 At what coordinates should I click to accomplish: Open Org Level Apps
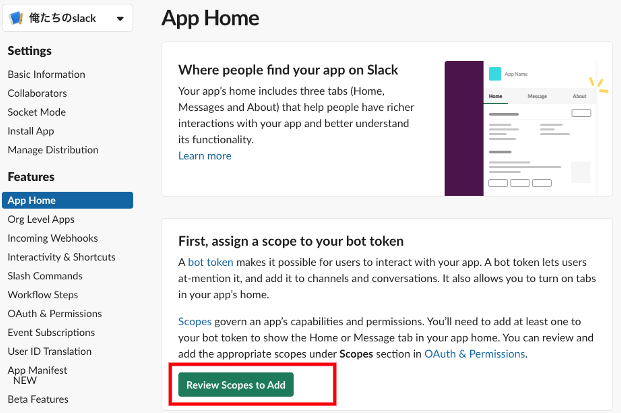pos(41,219)
